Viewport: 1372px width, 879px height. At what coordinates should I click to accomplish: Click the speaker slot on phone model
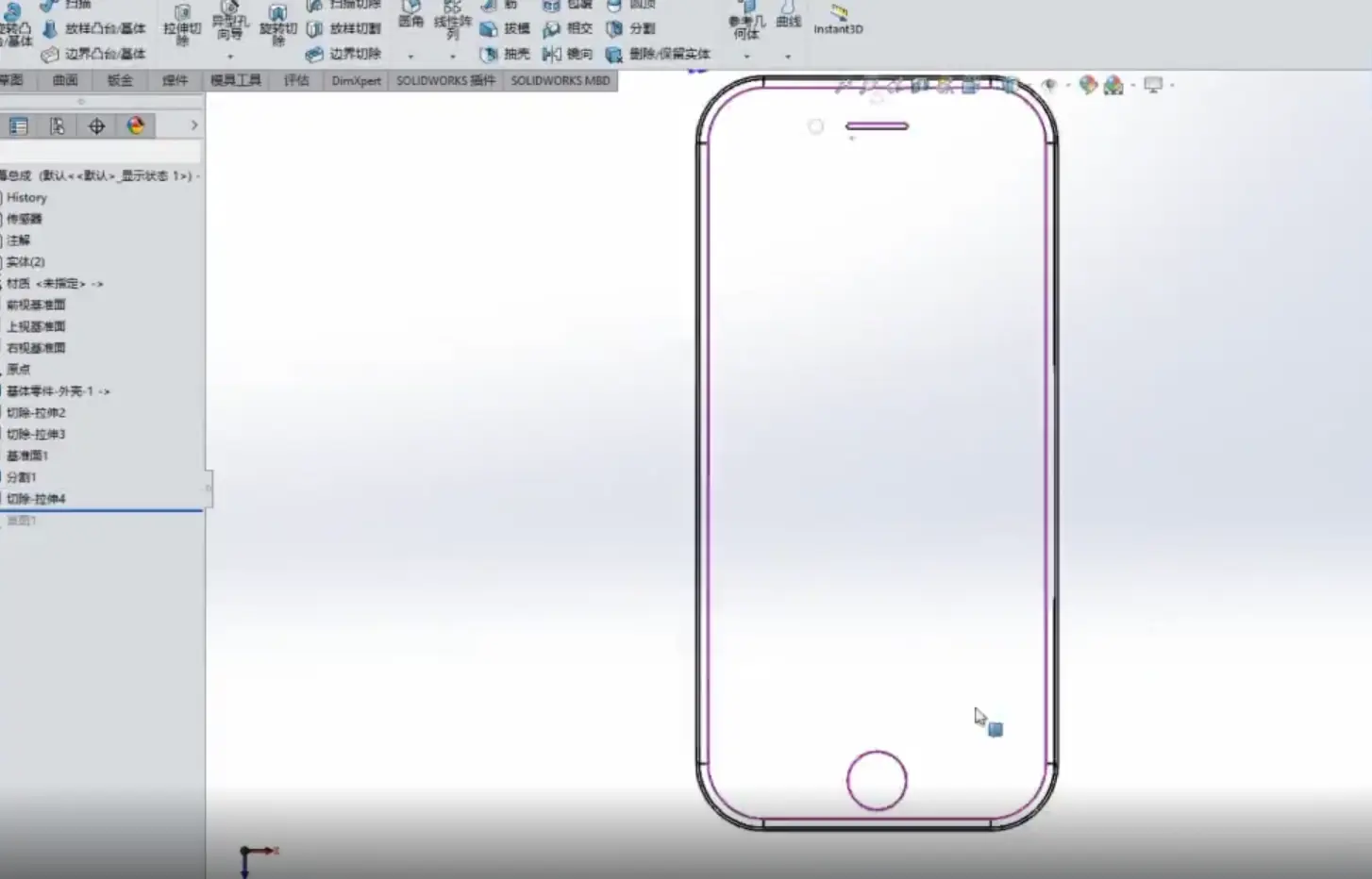click(877, 126)
